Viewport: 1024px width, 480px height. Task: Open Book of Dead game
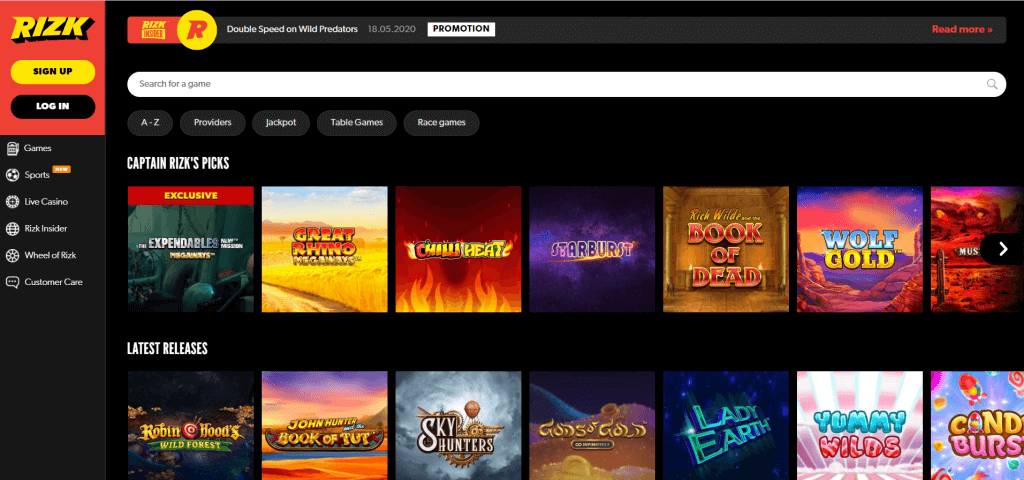(726, 249)
